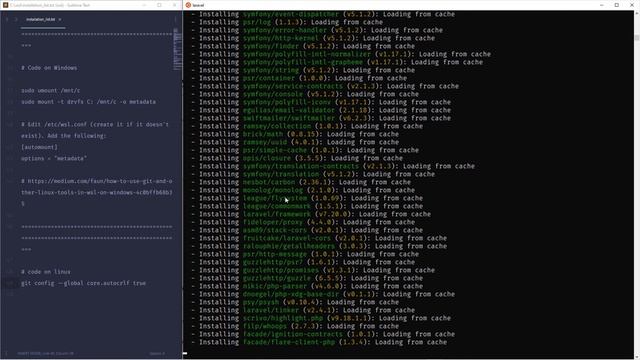The image size is (640, 360).
Task: Click 'brick/math' in terminal output
Action: (x=262, y=134)
